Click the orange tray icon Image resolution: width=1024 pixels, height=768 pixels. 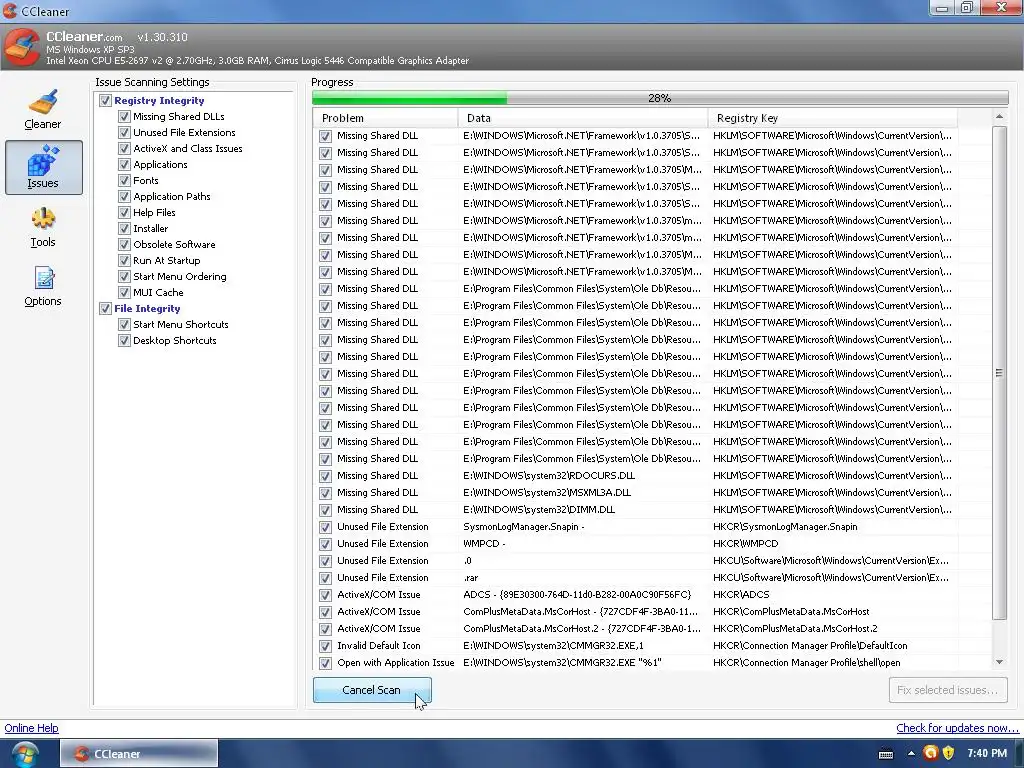(x=930, y=754)
